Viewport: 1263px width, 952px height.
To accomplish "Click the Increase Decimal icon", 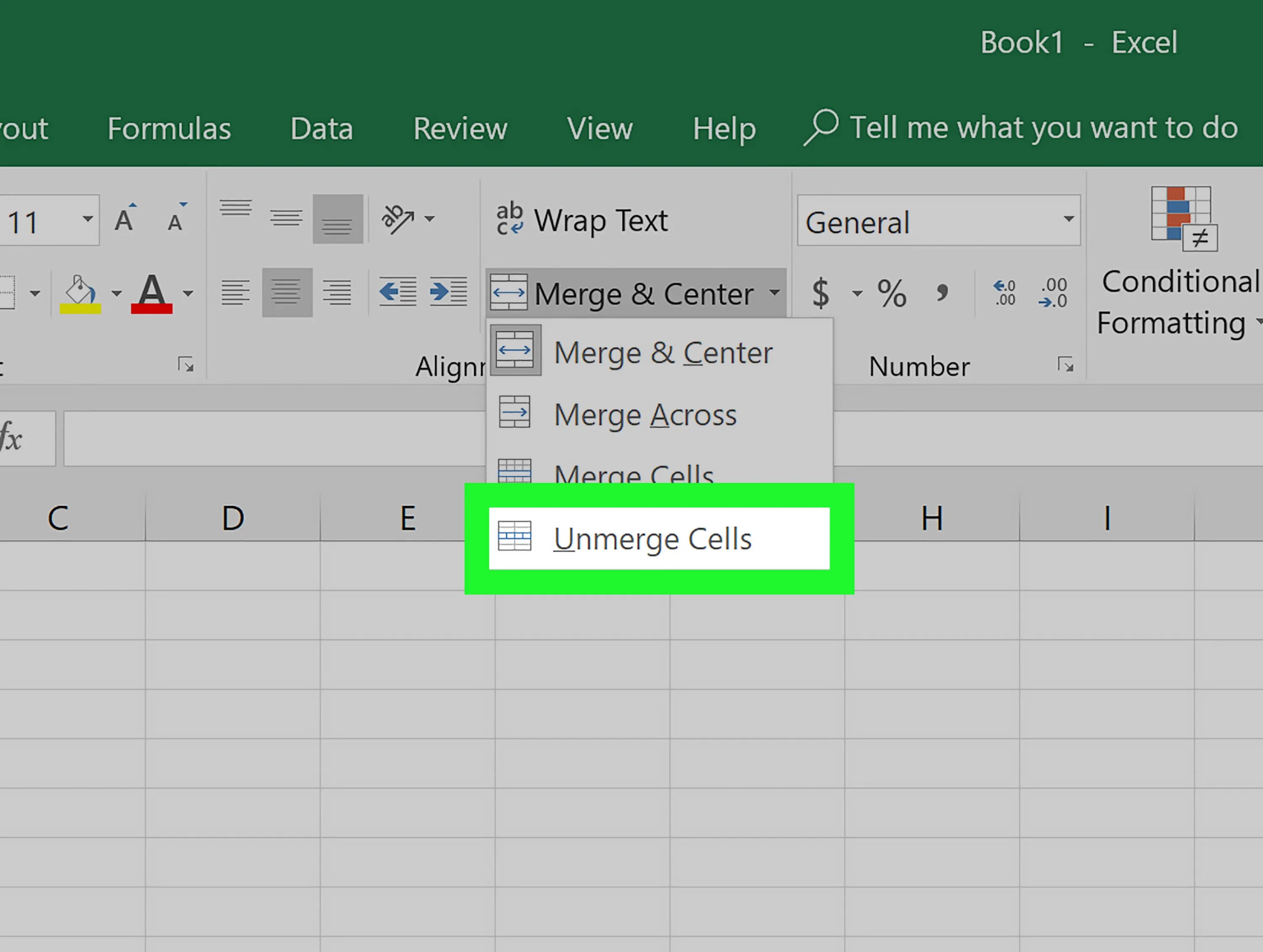I will pos(1005,293).
